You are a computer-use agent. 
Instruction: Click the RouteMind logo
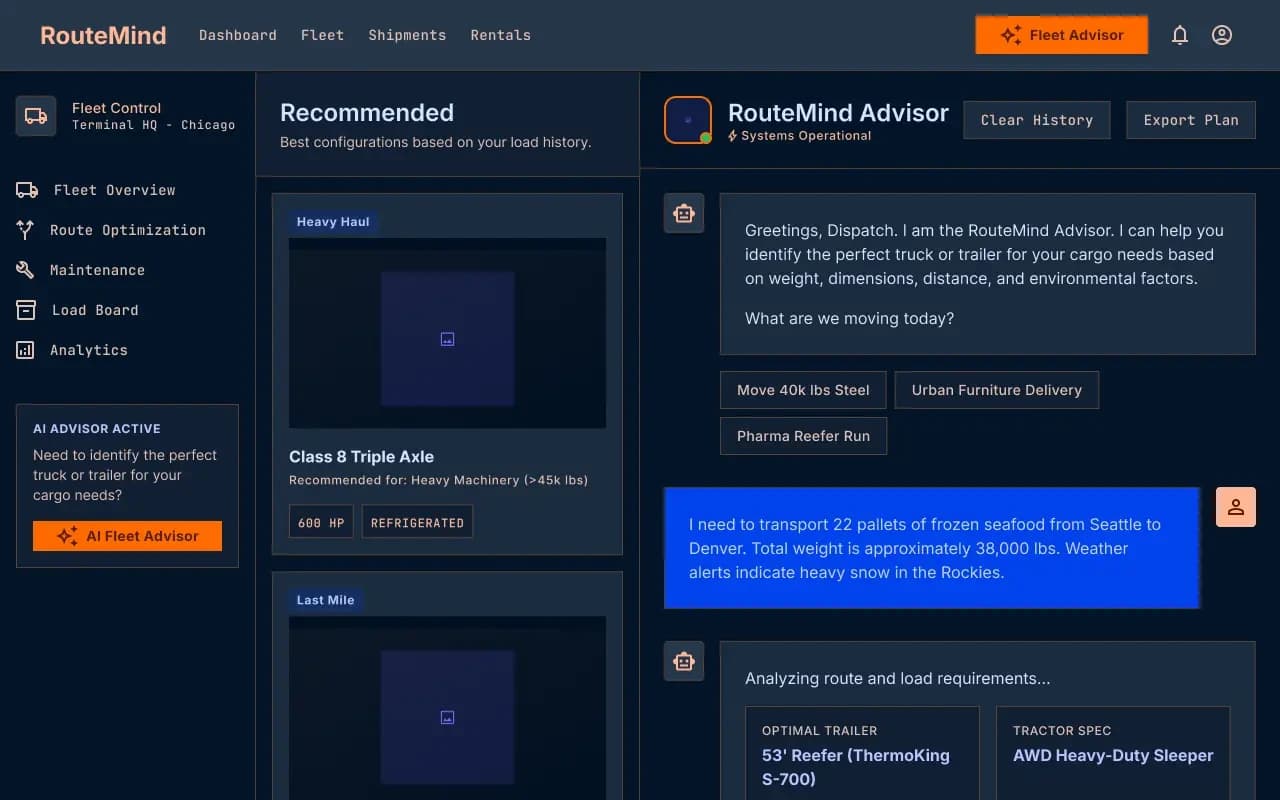[x=103, y=35]
